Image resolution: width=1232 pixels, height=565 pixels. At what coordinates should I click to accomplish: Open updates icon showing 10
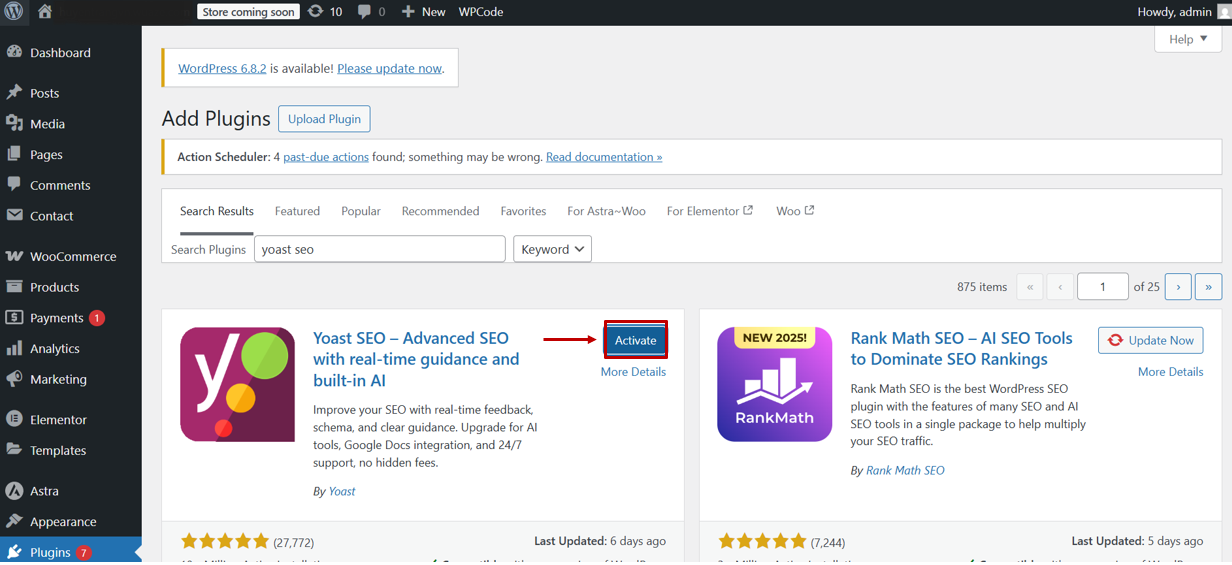click(316, 11)
